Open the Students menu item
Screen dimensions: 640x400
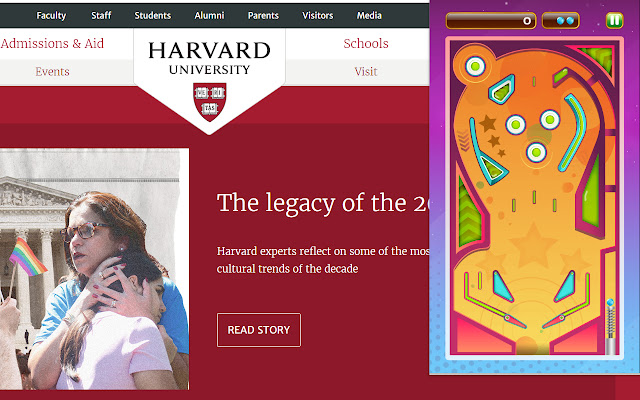point(153,16)
